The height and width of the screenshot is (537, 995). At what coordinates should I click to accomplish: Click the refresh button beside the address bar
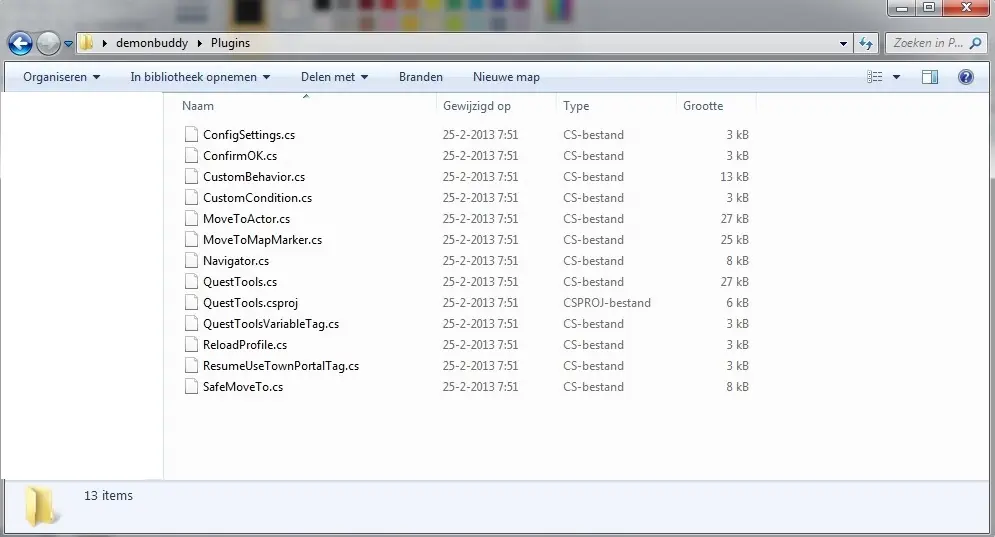point(866,44)
